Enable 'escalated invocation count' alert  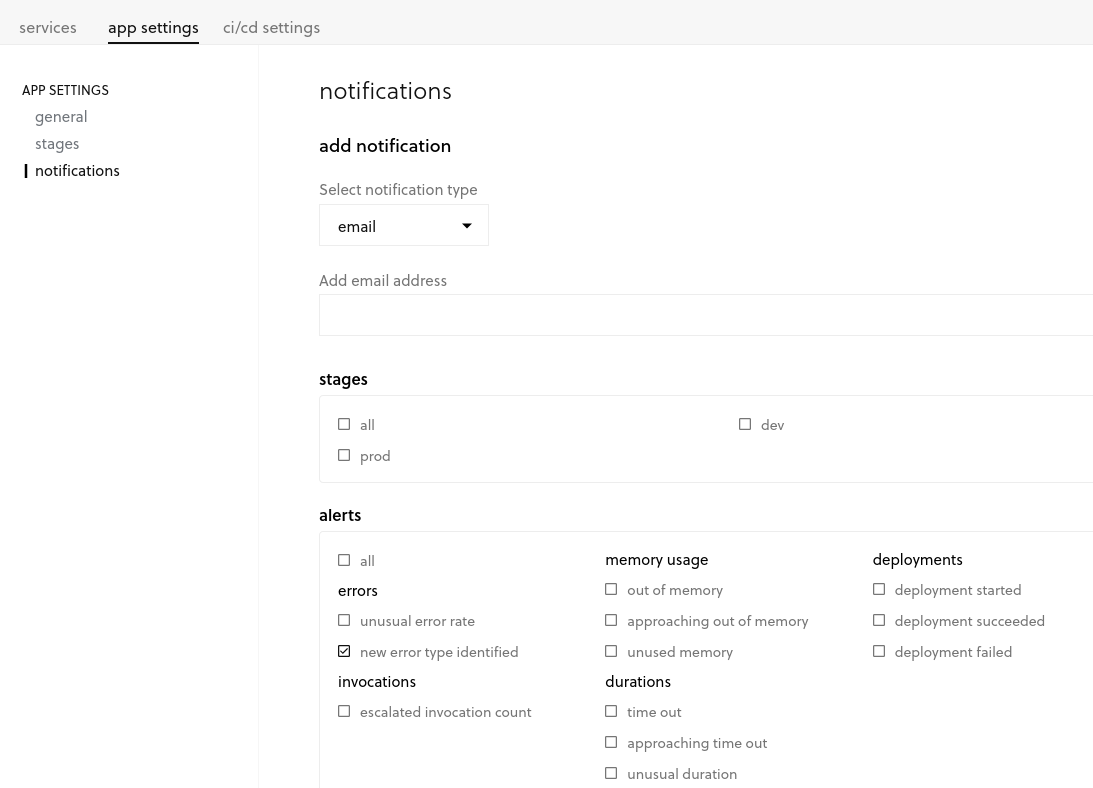[344, 711]
